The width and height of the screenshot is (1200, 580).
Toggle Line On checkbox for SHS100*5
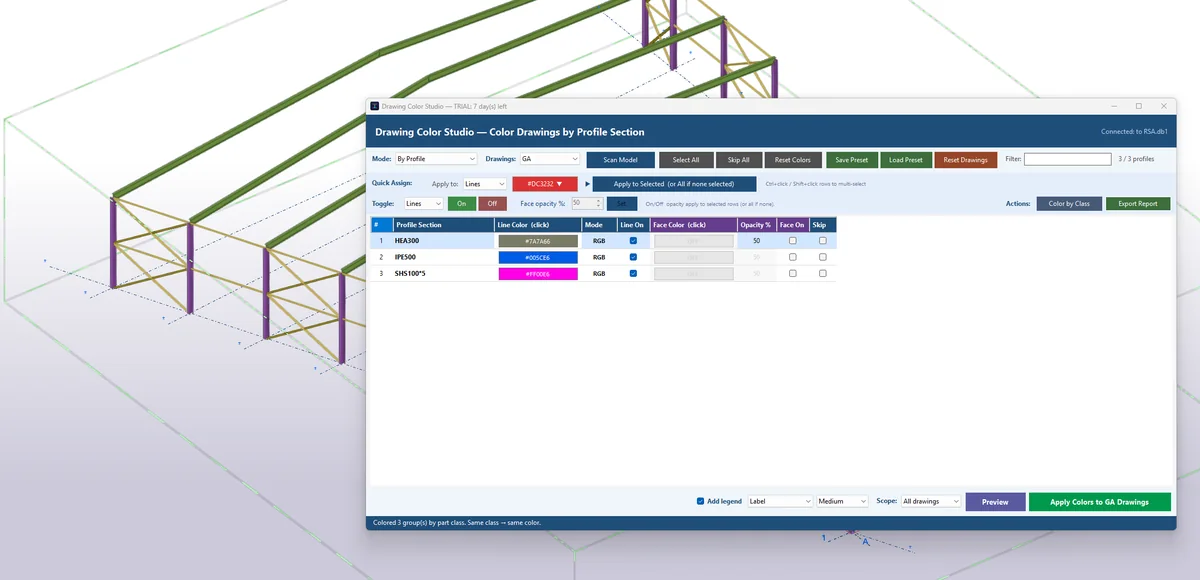pos(633,273)
